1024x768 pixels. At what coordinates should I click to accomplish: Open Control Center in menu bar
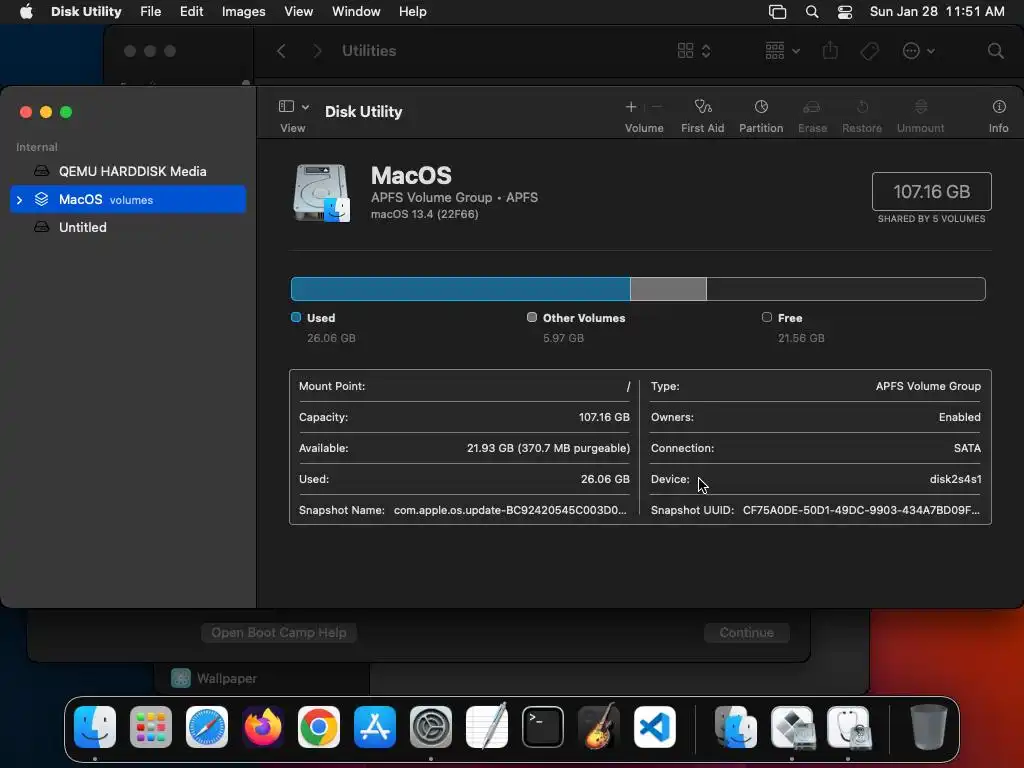tap(845, 12)
